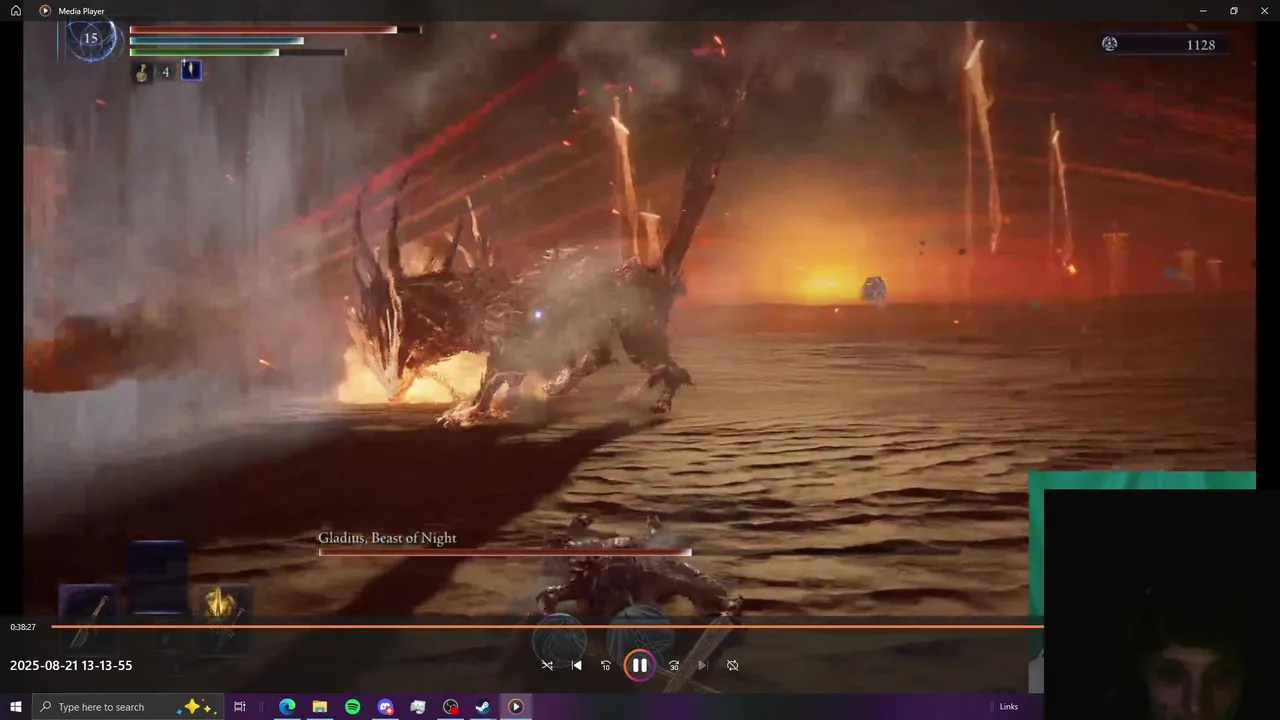1280x720 pixels.
Task: Jump to the next track
Action: (x=703, y=665)
